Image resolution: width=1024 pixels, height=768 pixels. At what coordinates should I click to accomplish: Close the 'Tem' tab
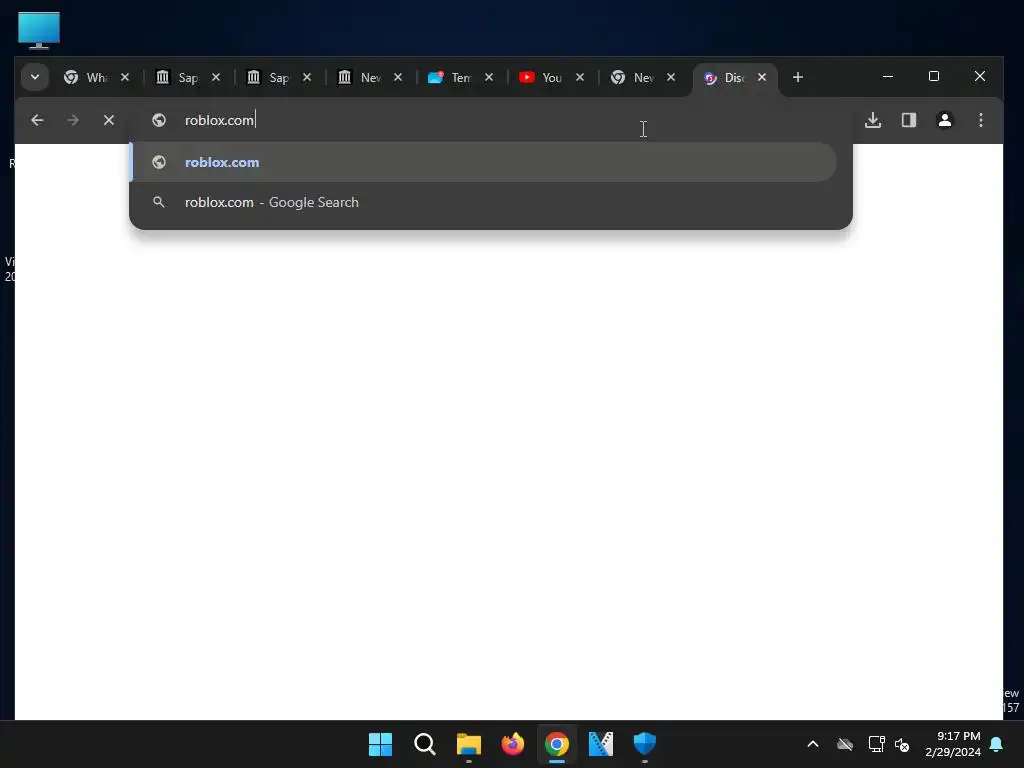489,77
